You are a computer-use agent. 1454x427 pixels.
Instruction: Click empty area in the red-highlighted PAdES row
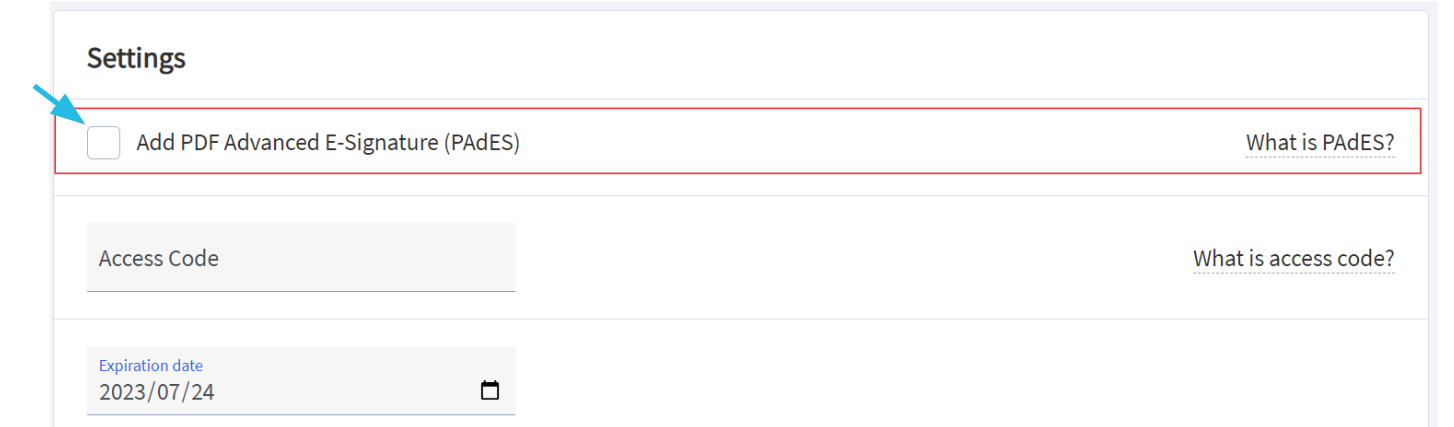(880, 143)
